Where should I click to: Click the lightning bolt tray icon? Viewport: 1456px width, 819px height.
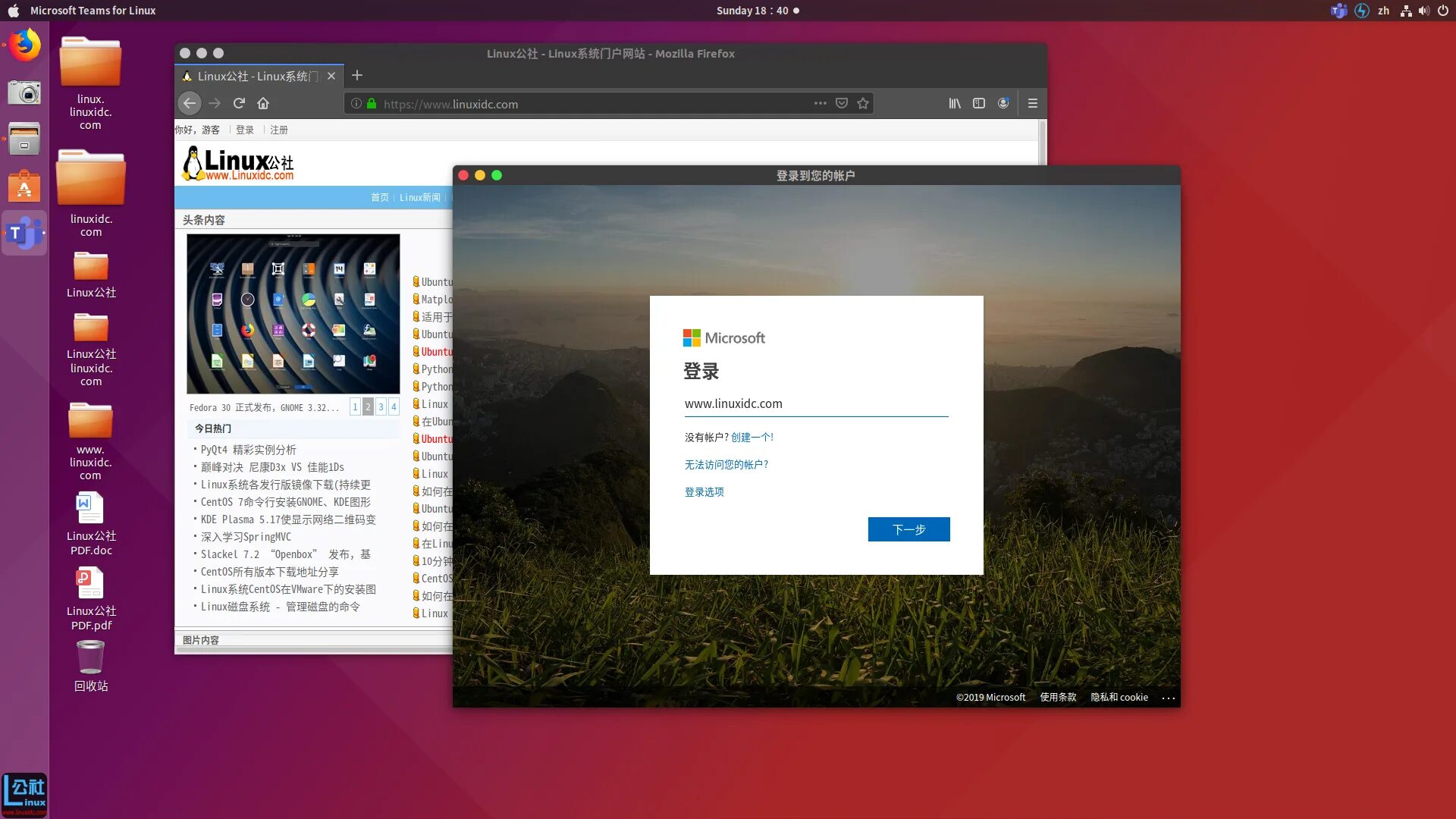[x=1362, y=11]
